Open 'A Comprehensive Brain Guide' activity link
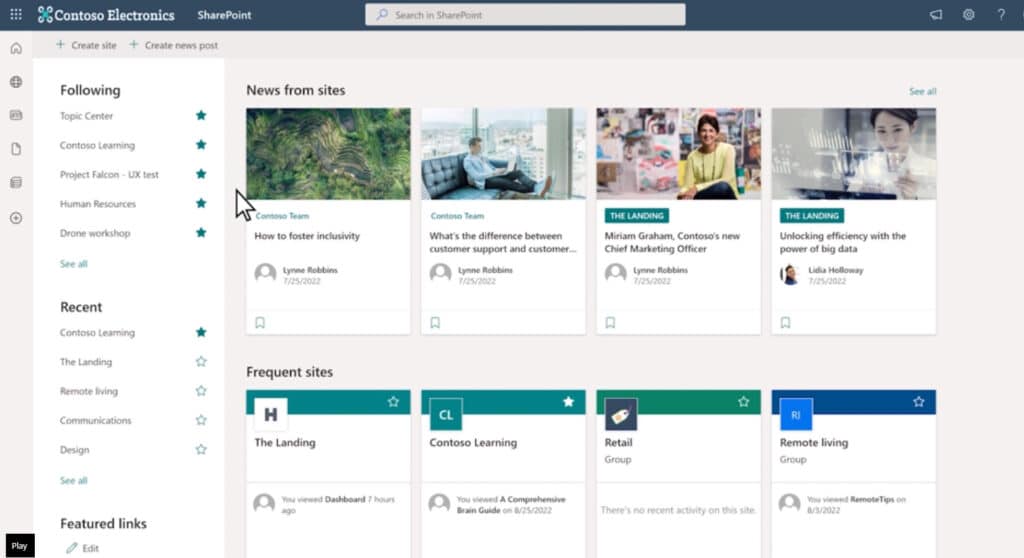The image size is (1024, 558). click(x=511, y=504)
